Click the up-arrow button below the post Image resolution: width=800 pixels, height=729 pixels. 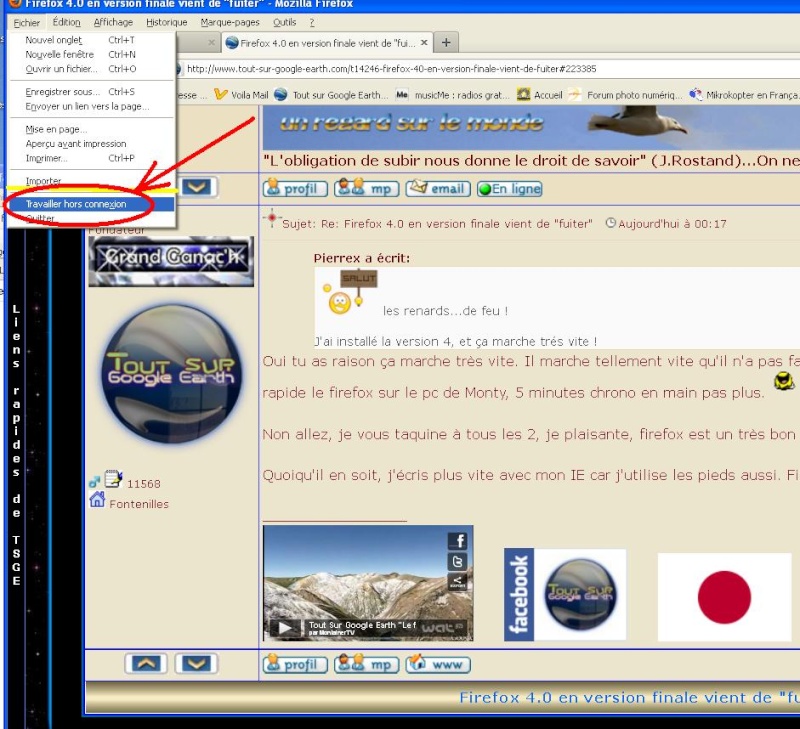[146, 664]
